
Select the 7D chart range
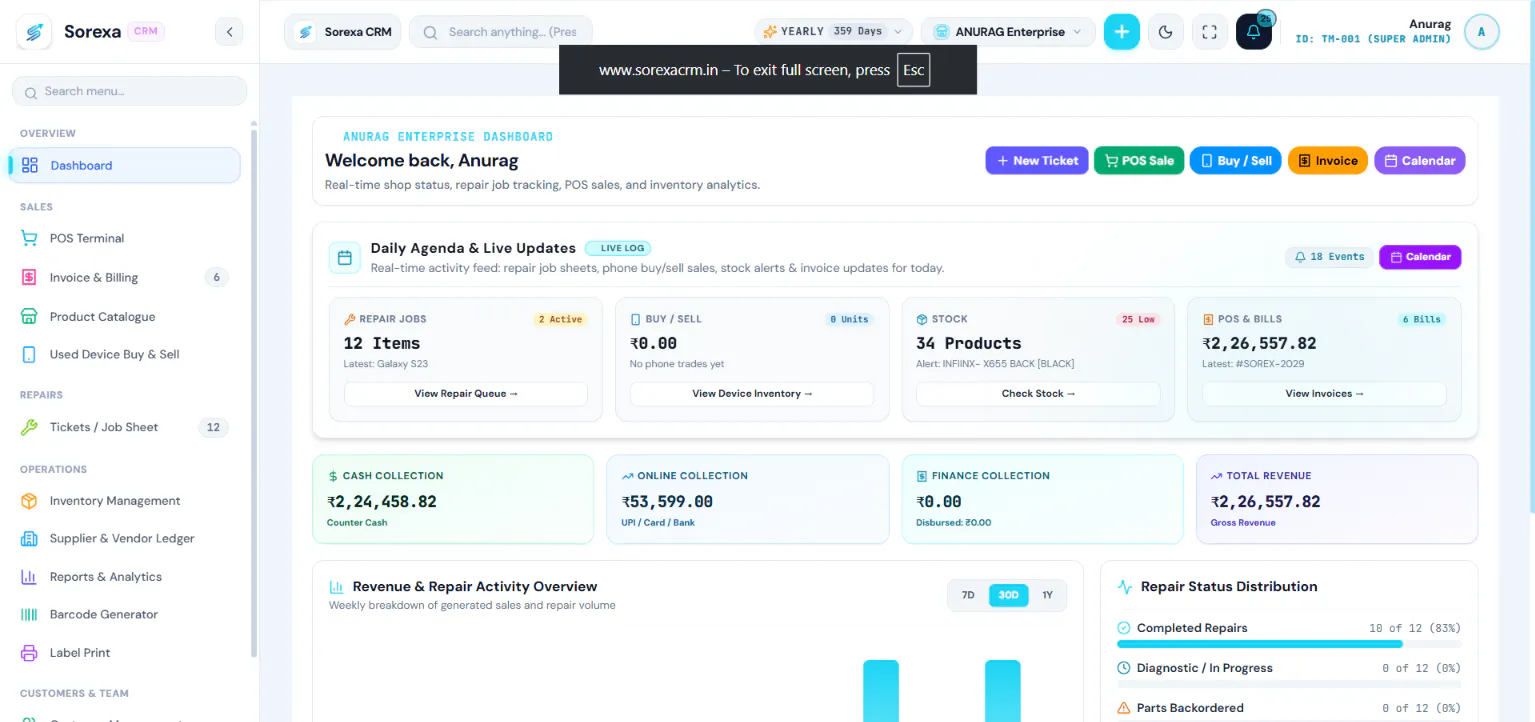pos(968,595)
